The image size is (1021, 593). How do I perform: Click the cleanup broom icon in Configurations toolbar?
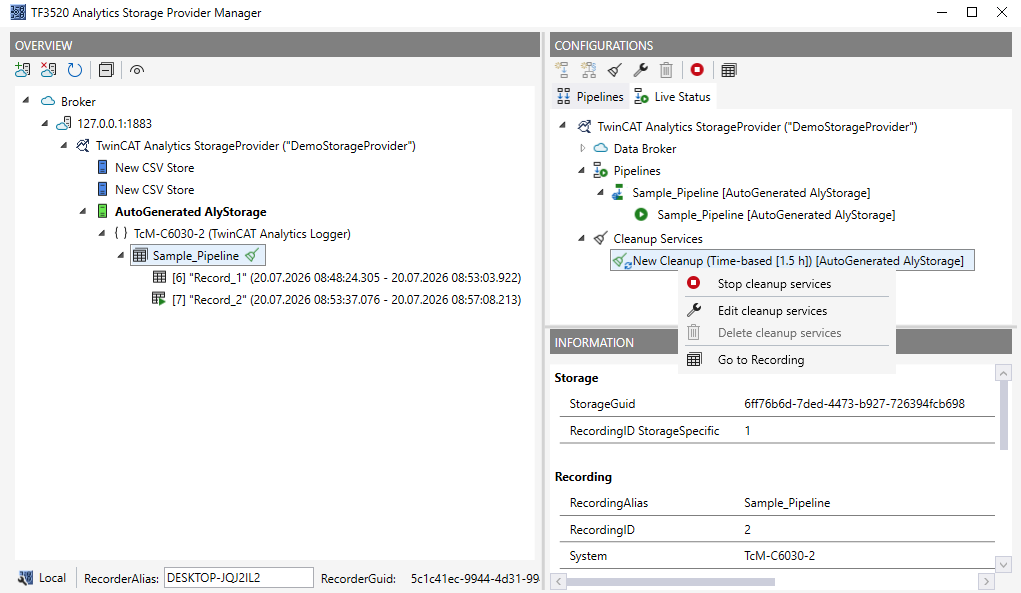click(615, 70)
